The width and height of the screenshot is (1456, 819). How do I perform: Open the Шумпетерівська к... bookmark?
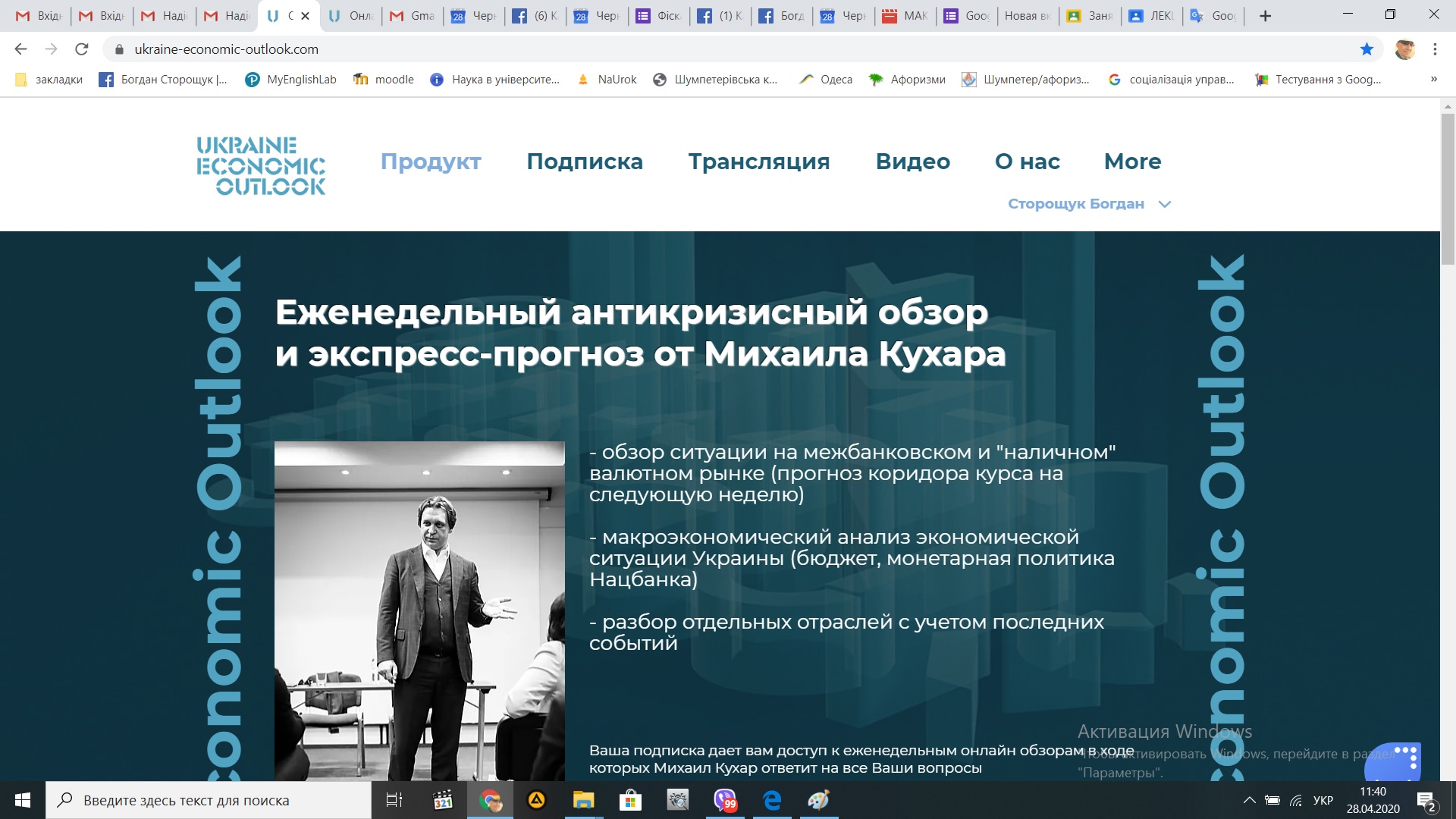(x=715, y=80)
